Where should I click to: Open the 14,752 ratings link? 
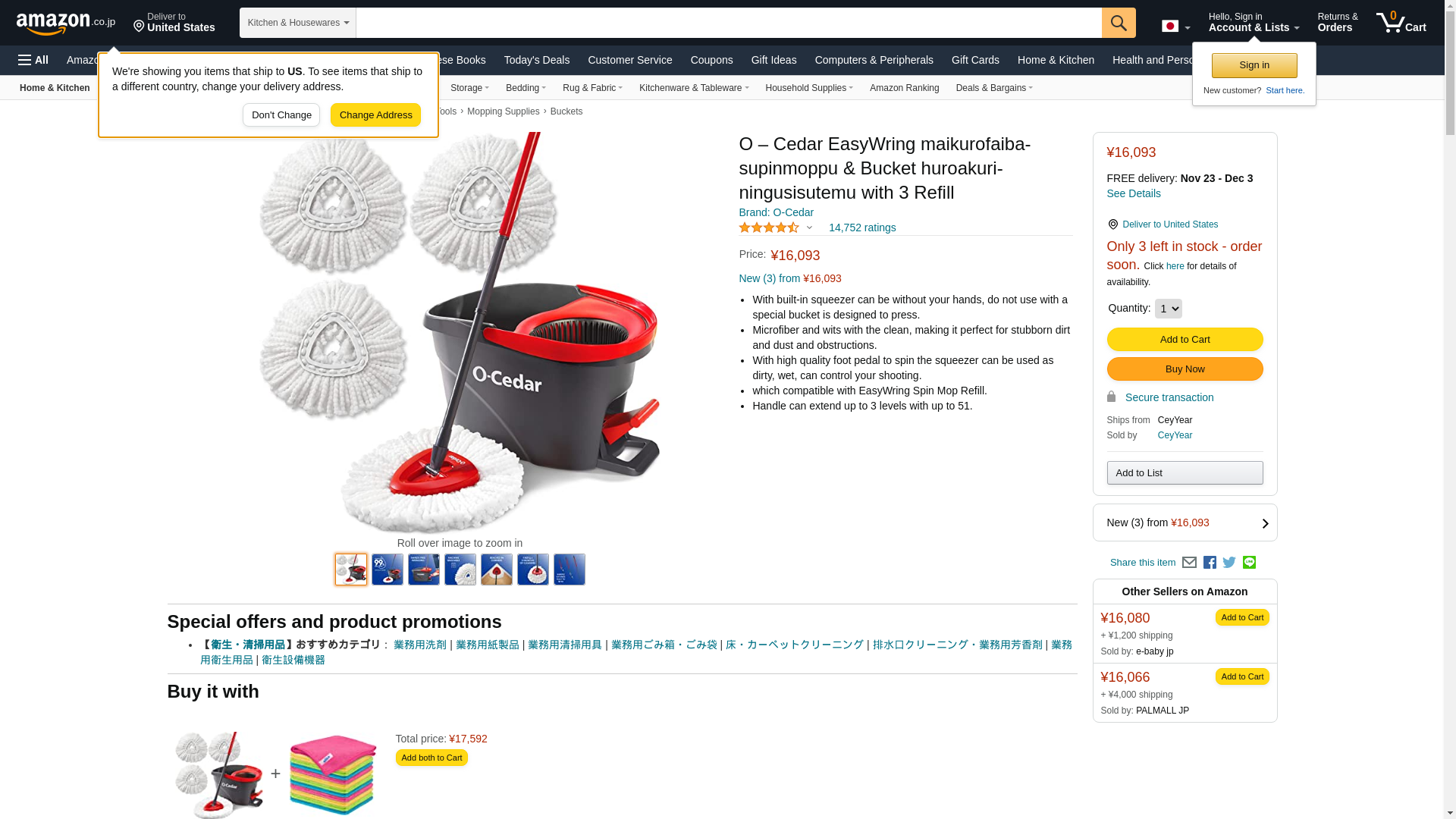point(862,227)
